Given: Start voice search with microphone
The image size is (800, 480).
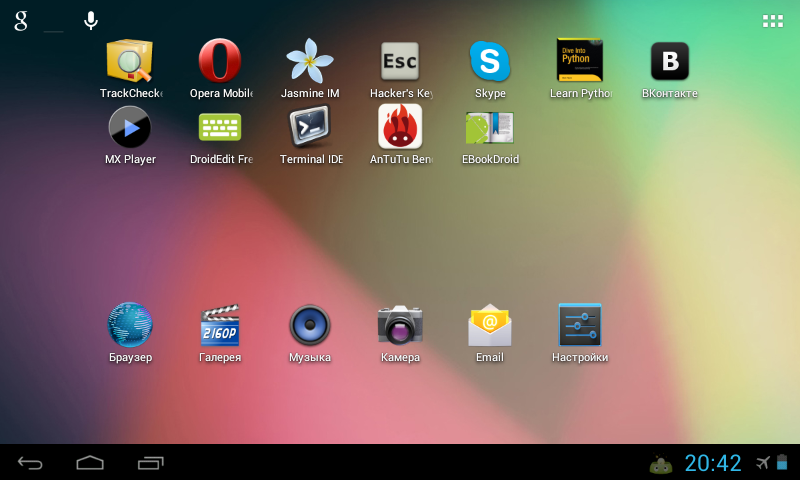Looking at the screenshot, I should pos(91,21).
